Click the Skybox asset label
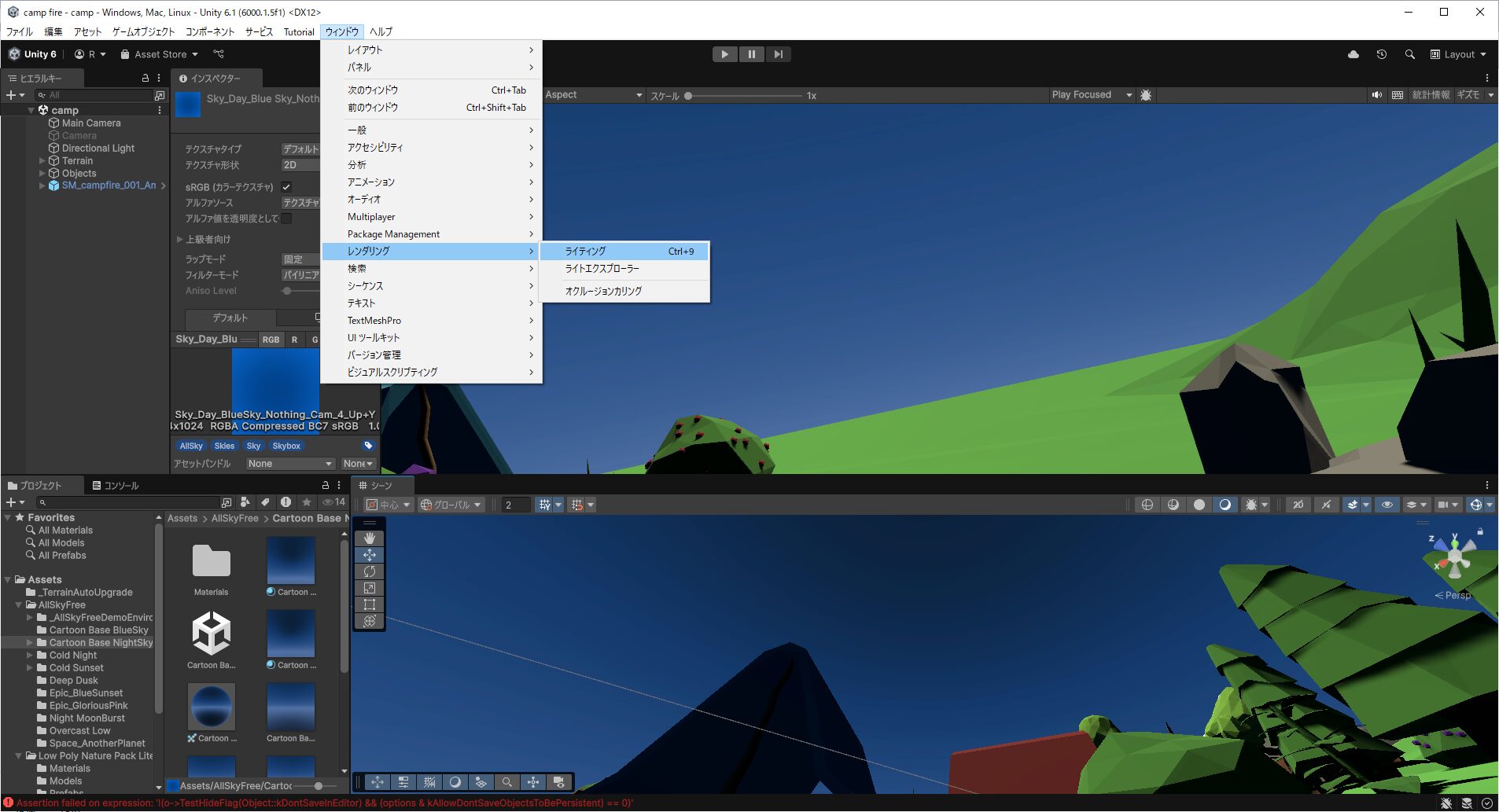This screenshot has height=812, width=1499. click(x=286, y=446)
